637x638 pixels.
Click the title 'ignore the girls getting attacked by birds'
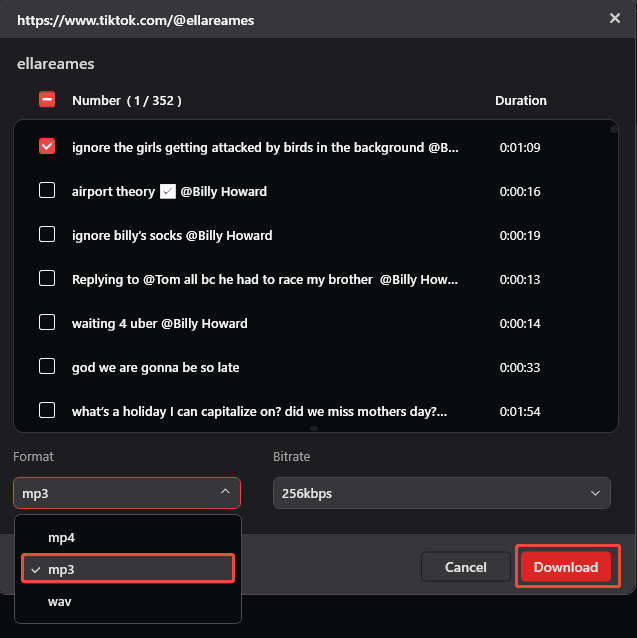tap(265, 147)
